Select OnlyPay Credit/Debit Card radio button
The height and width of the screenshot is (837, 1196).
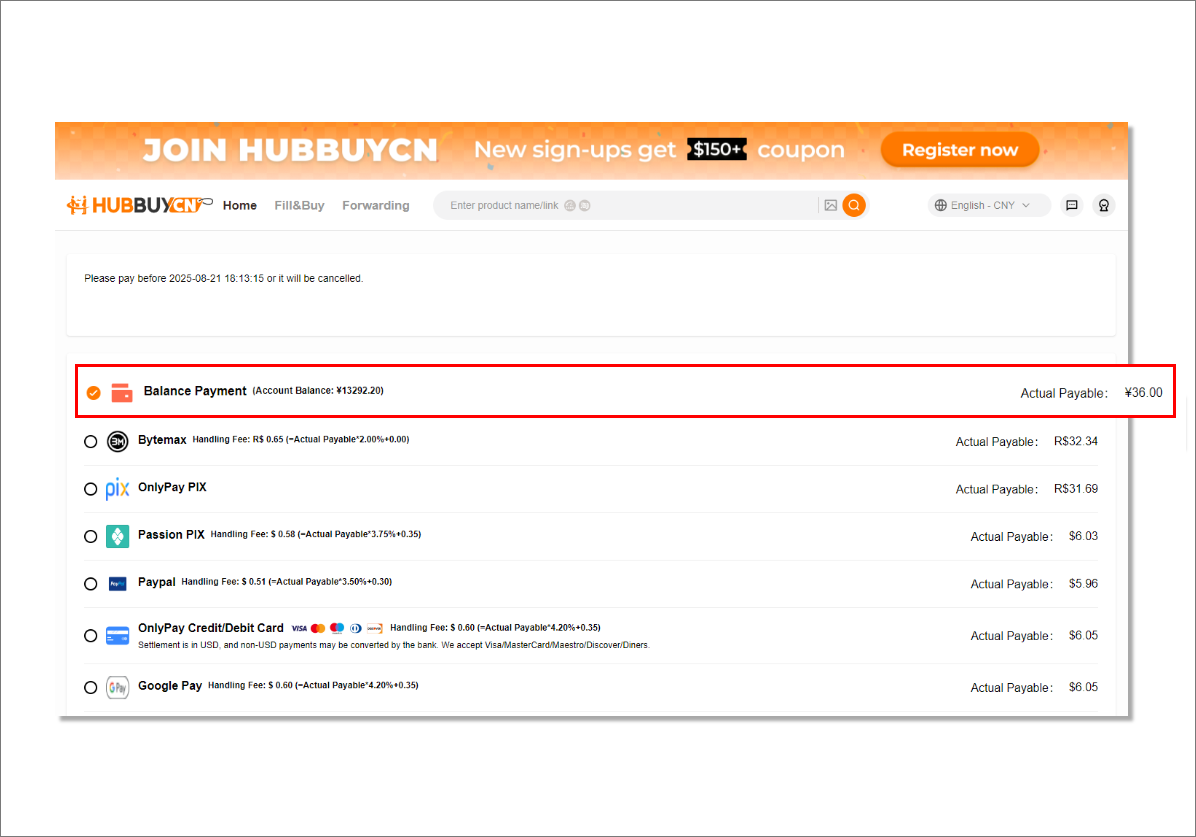(91, 635)
